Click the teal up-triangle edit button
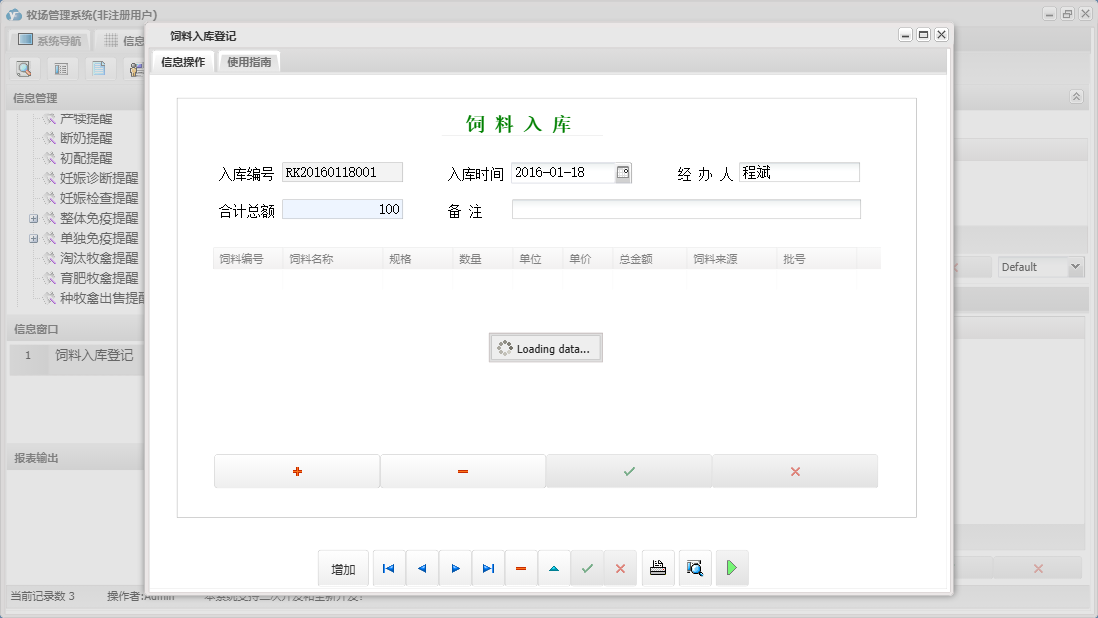Viewport: 1098px width, 618px height. pyautogui.click(x=554, y=568)
